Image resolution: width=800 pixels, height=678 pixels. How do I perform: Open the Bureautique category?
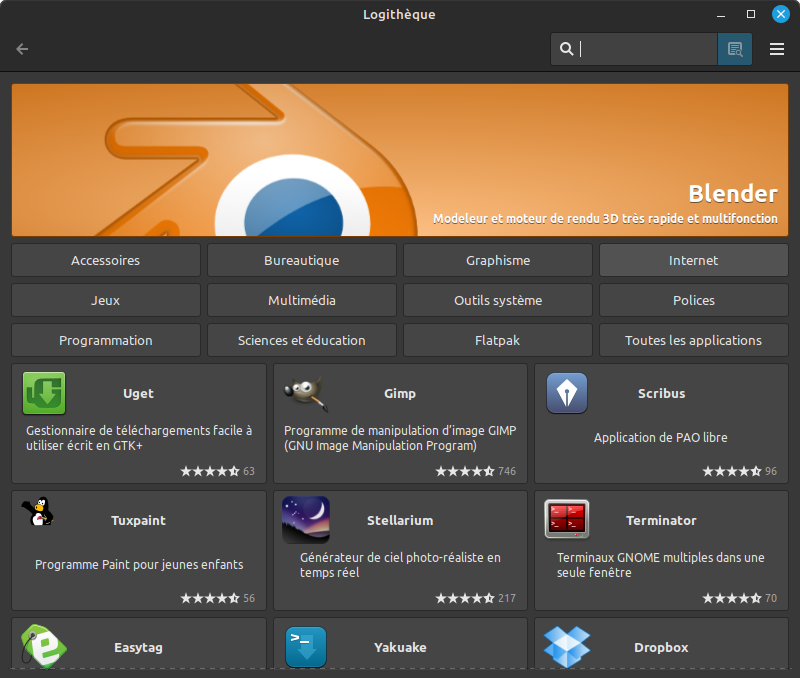(302, 260)
